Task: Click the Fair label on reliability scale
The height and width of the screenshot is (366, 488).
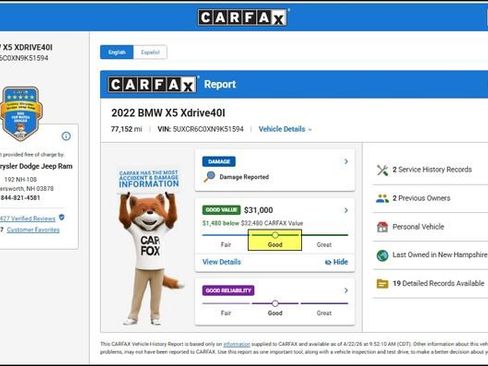Action: [226, 313]
